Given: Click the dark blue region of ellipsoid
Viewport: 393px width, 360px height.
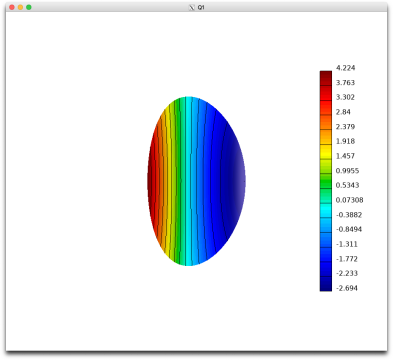Looking at the screenshot, I should click(x=230, y=180).
